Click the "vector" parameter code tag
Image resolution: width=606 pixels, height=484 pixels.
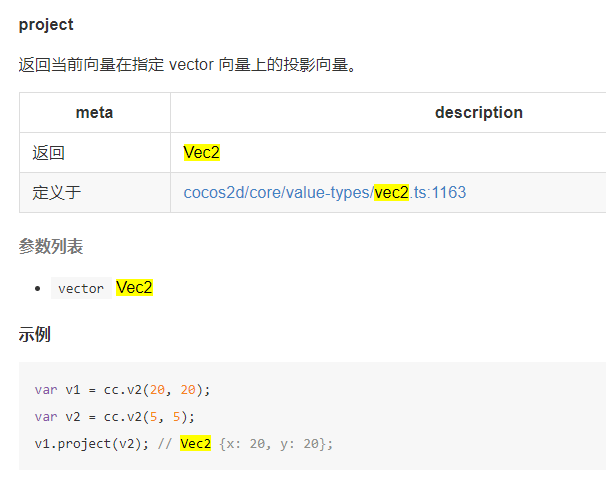pyautogui.click(x=81, y=288)
